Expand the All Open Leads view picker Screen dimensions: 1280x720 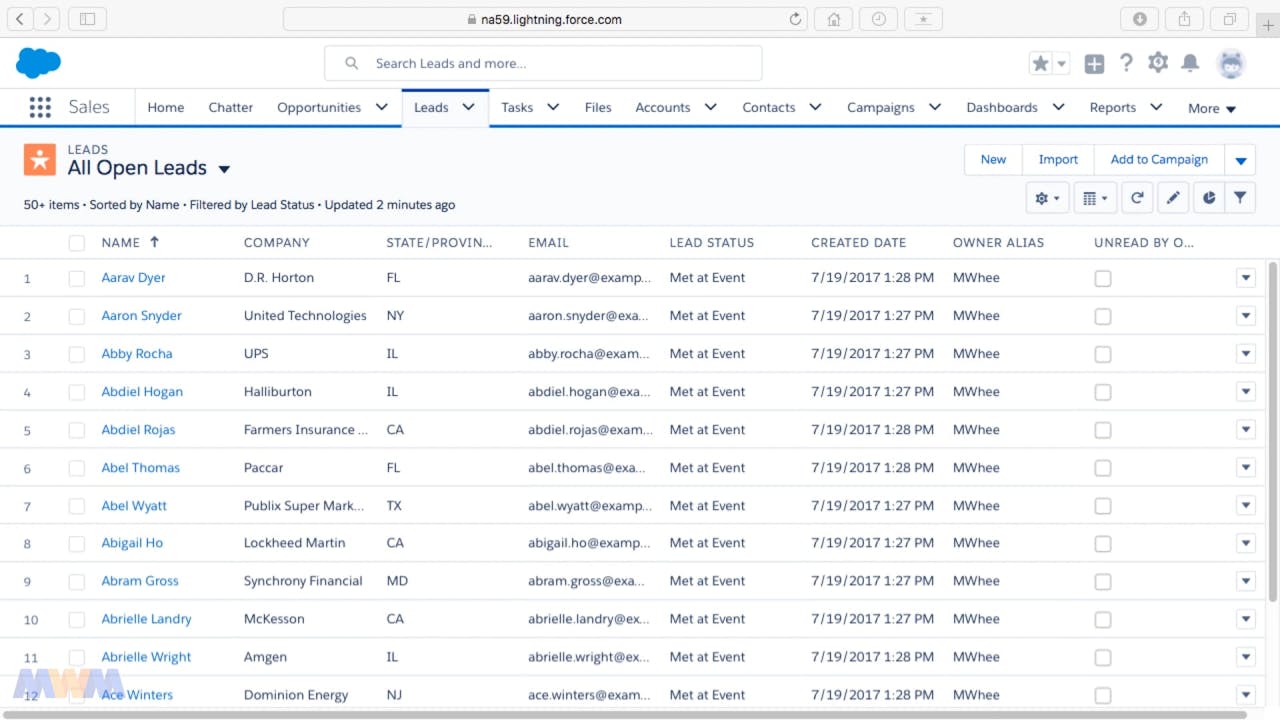(224, 169)
